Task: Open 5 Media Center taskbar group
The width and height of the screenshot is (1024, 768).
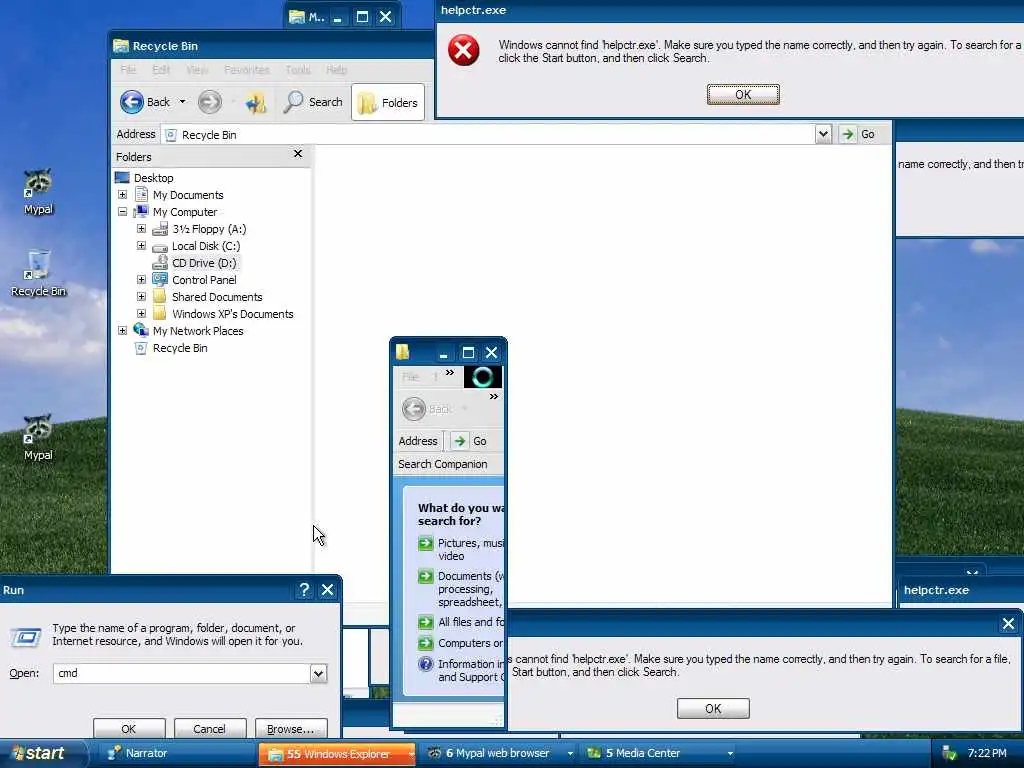Action: click(658, 753)
